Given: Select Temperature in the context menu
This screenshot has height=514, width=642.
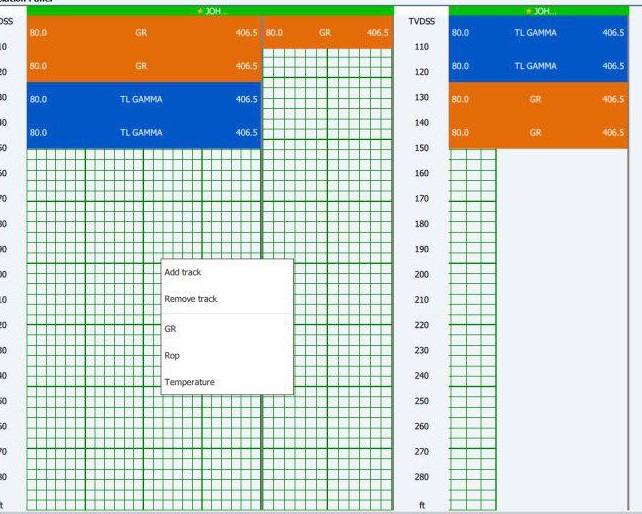Looking at the screenshot, I should [x=227, y=382].
